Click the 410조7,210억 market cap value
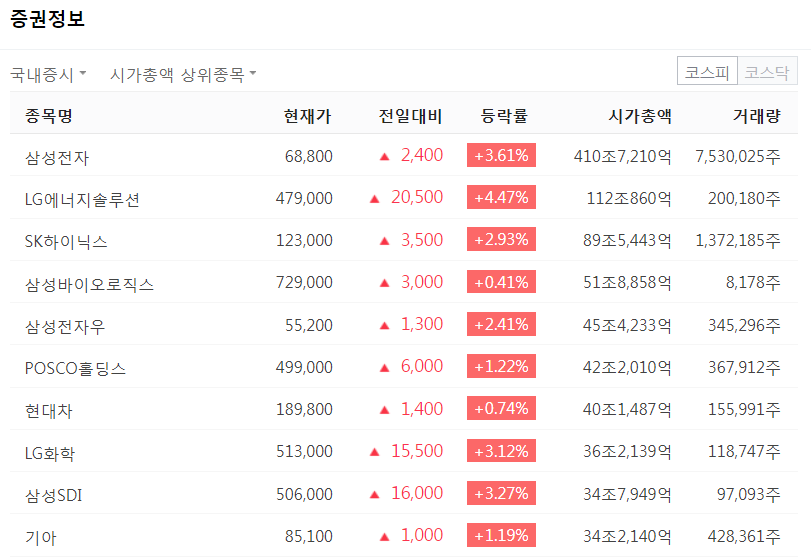The image size is (811, 560). click(623, 156)
